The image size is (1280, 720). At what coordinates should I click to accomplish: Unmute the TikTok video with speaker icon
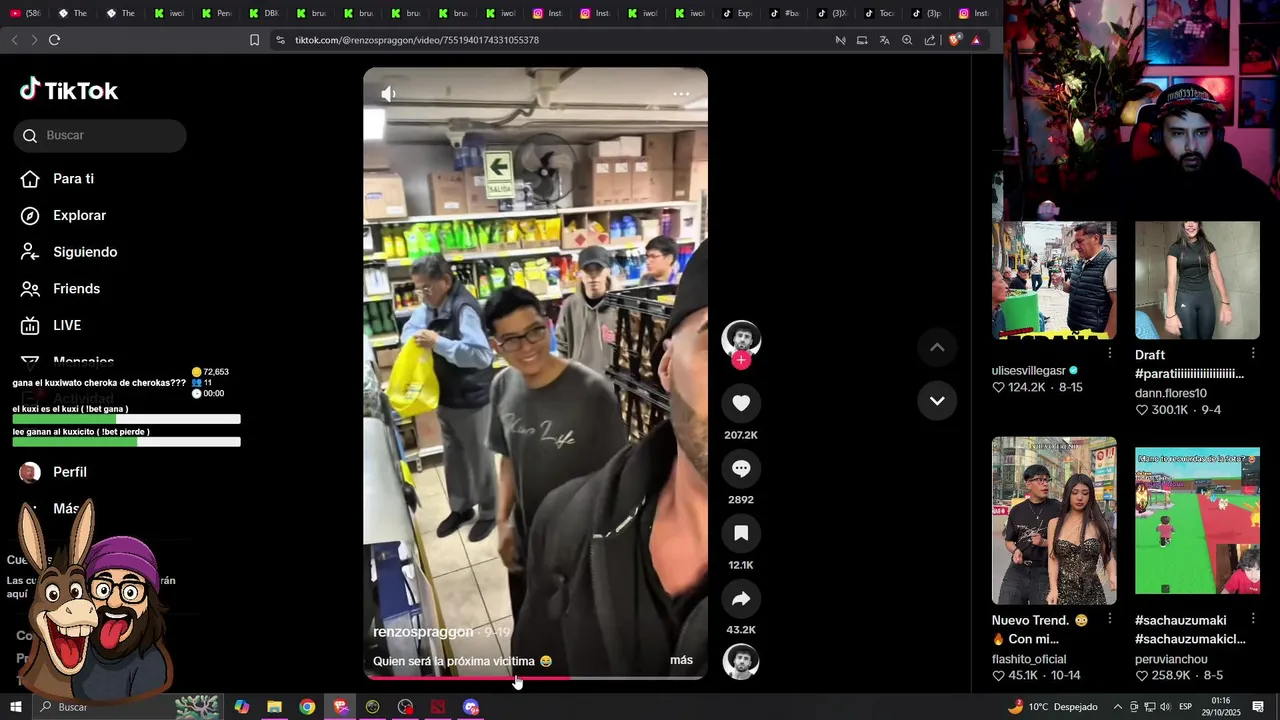[389, 94]
